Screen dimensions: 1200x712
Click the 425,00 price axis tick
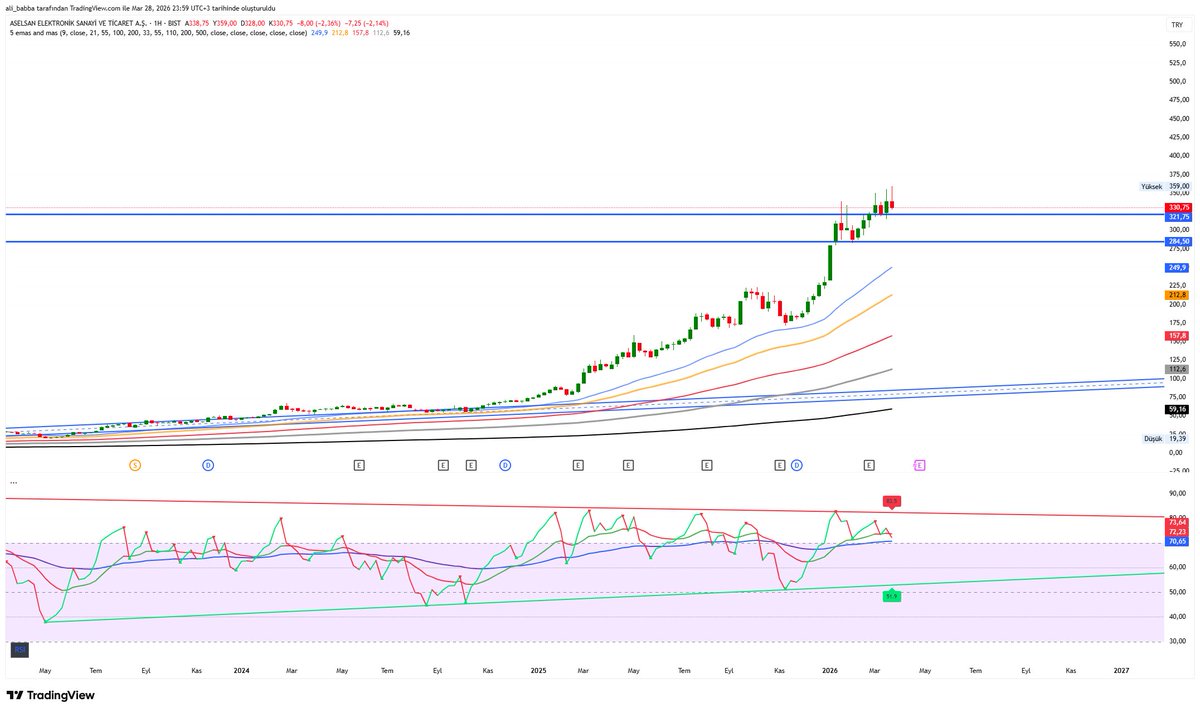[x=1178, y=137]
